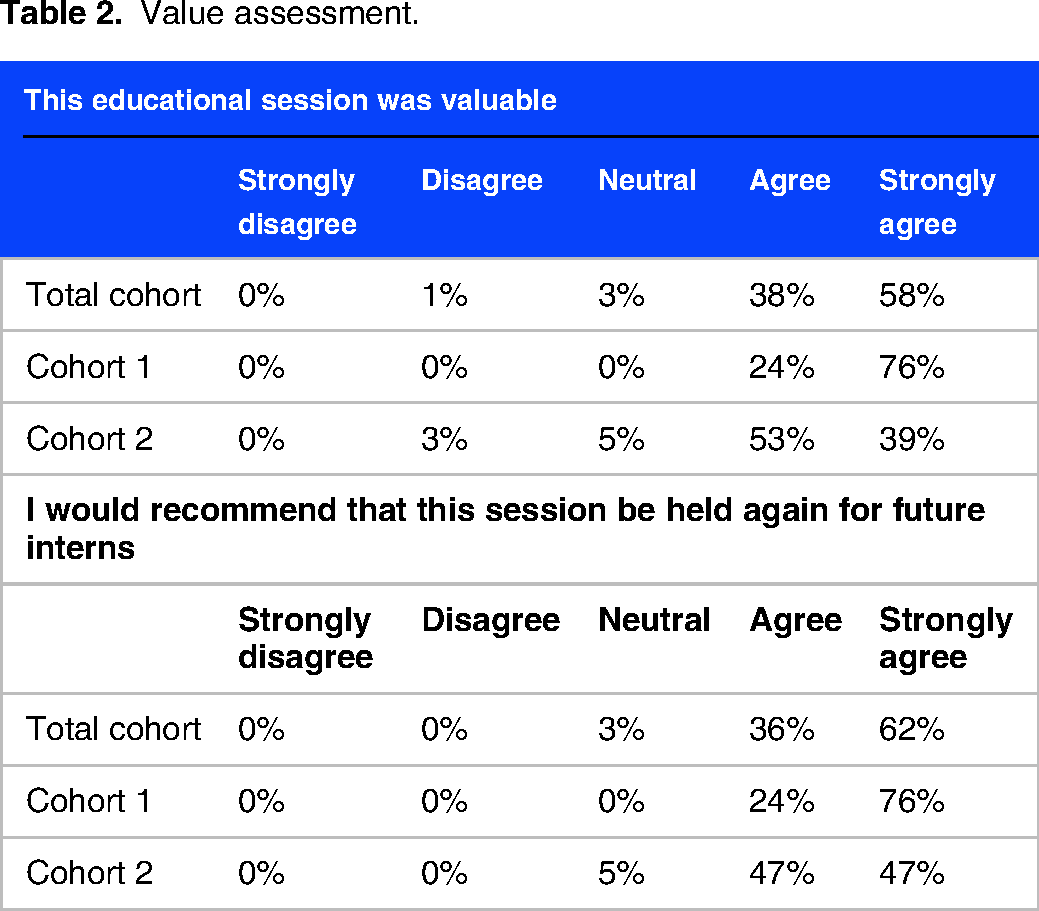The height and width of the screenshot is (911, 1039).
Task: Click the Table 2 caption title
Action: 209,13
